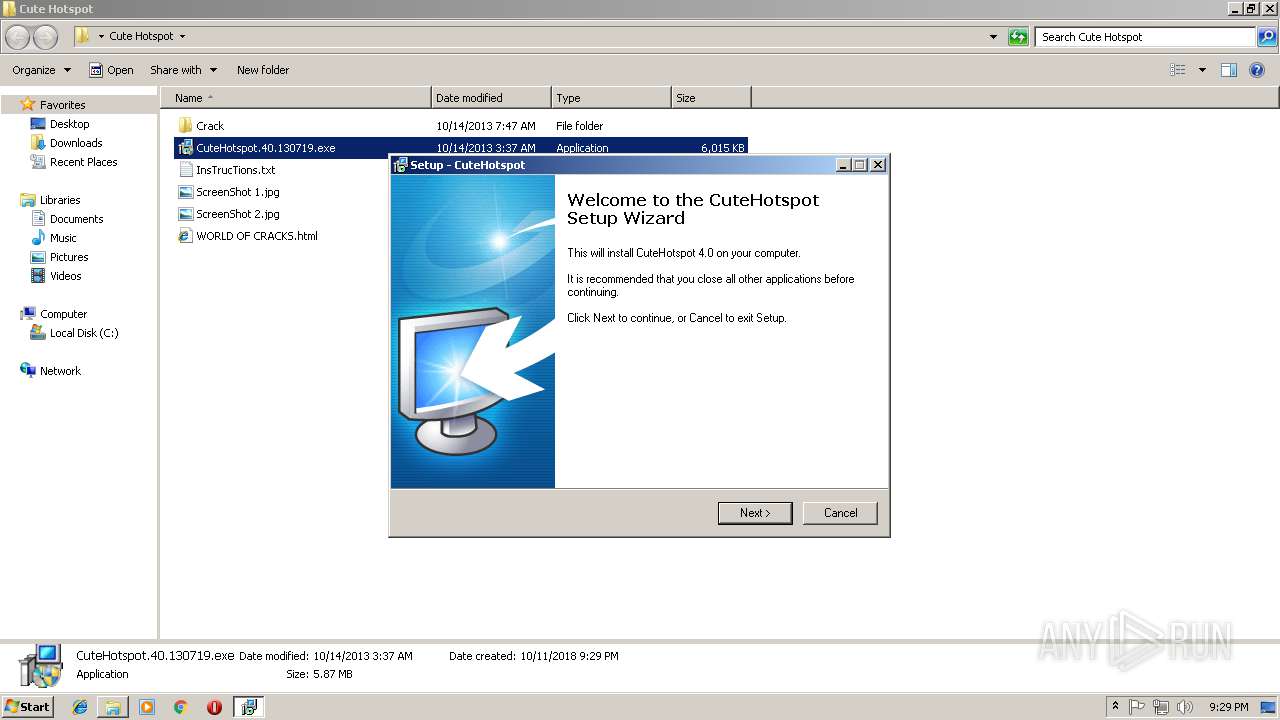Select Libraries in navigation pane
This screenshot has height=720, width=1280.
60,200
